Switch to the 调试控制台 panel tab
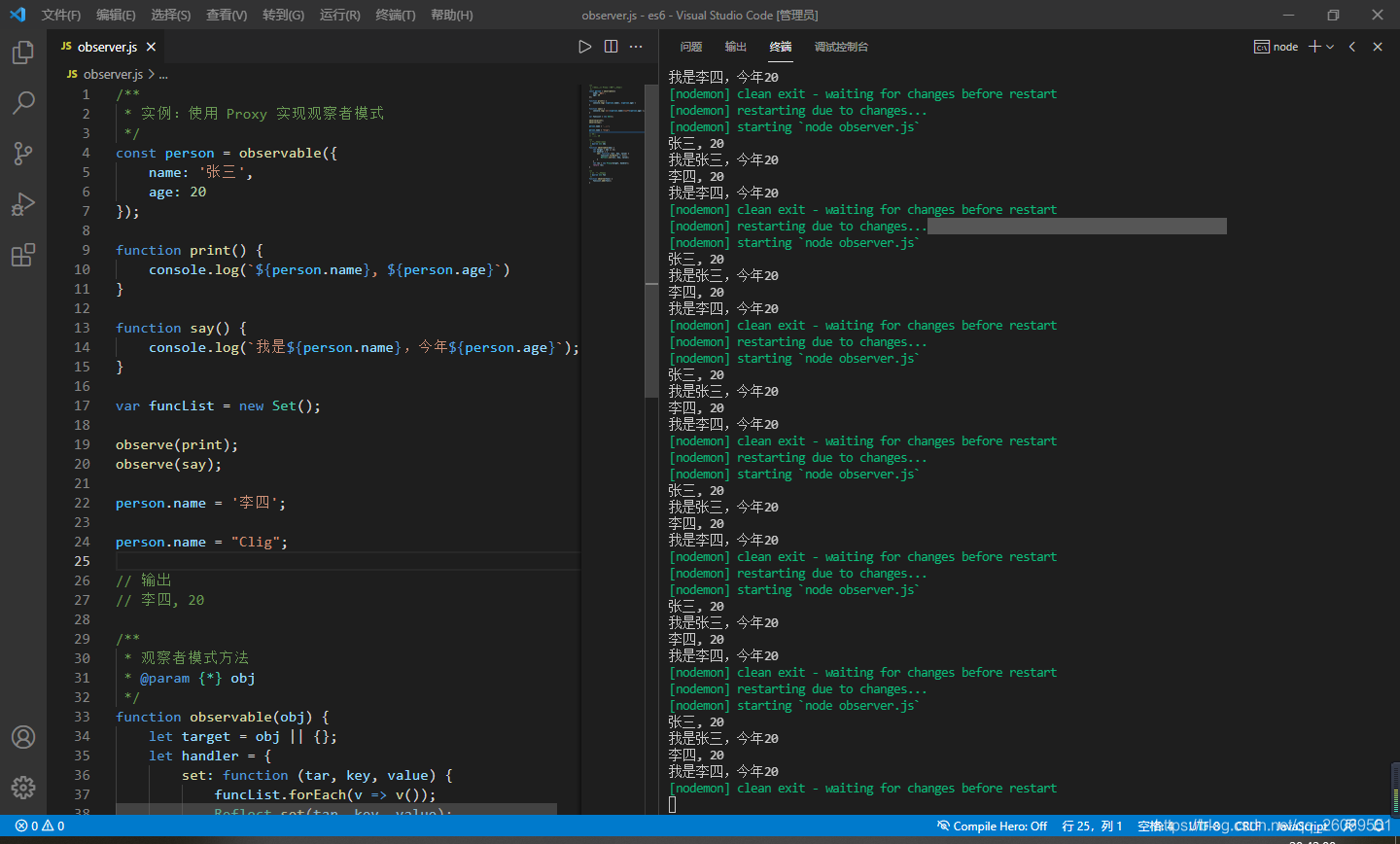The height and width of the screenshot is (844, 1400). 841,47
